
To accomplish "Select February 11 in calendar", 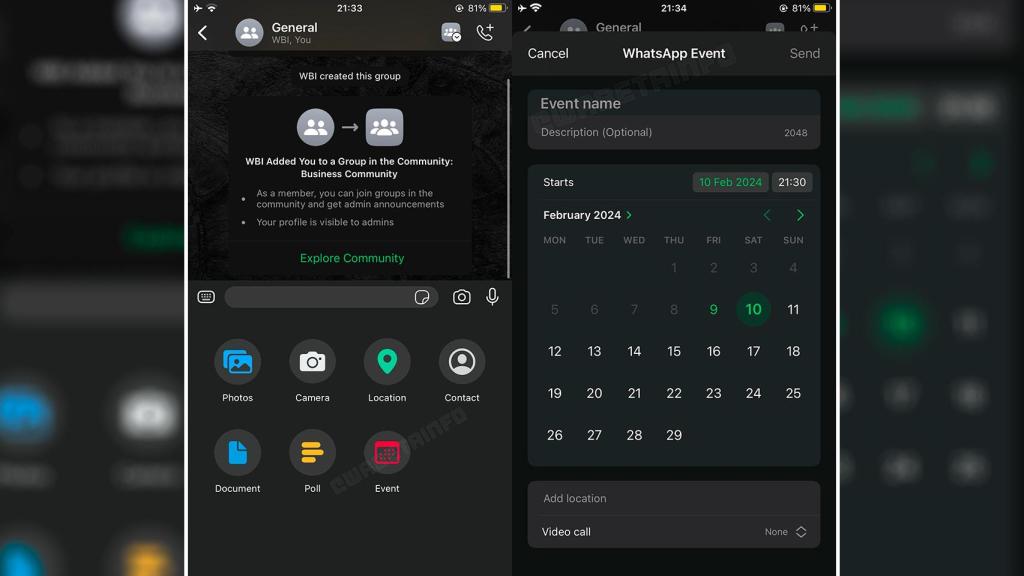I will 793,310.
